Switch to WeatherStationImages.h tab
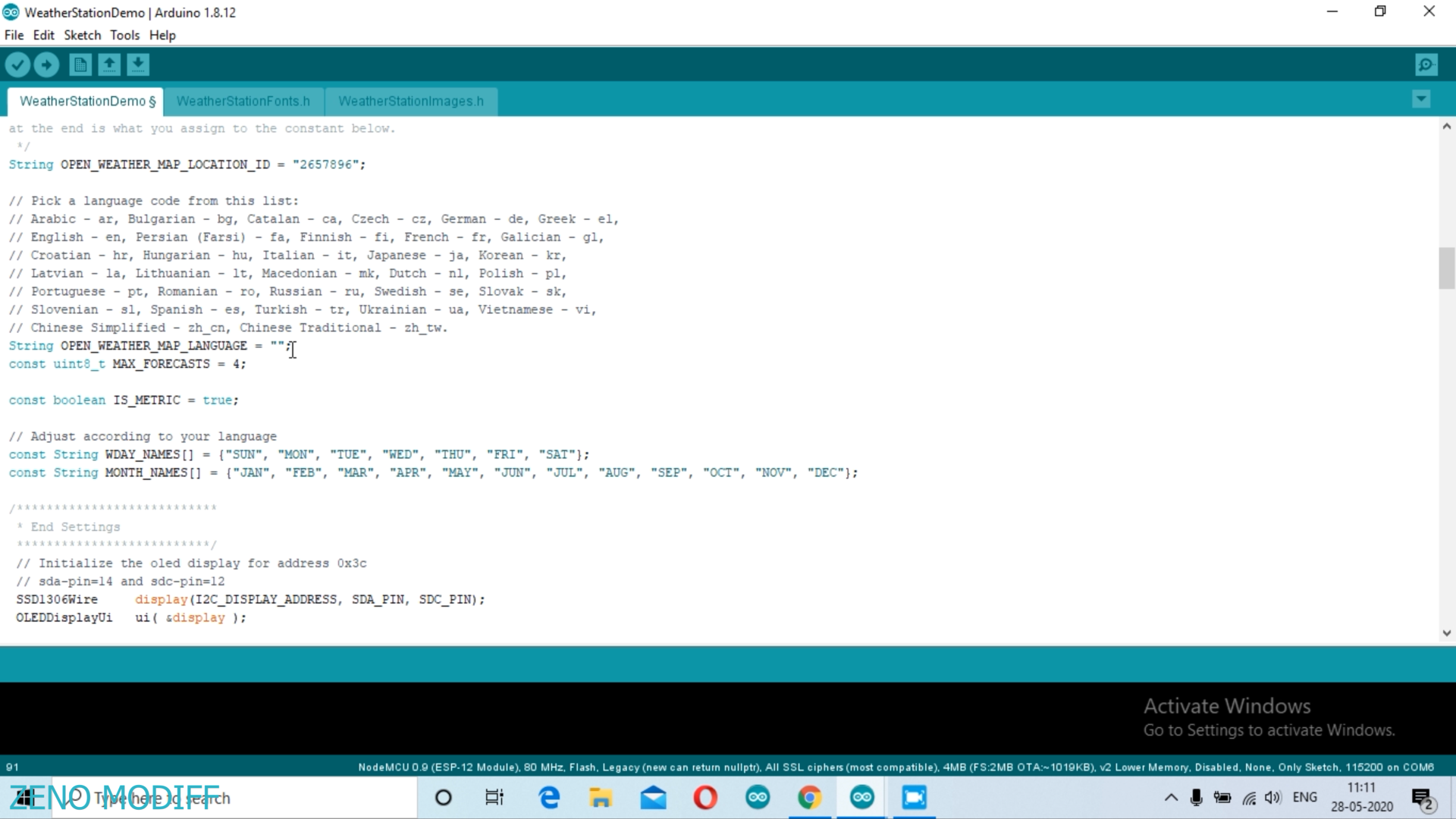 [410, 101]
